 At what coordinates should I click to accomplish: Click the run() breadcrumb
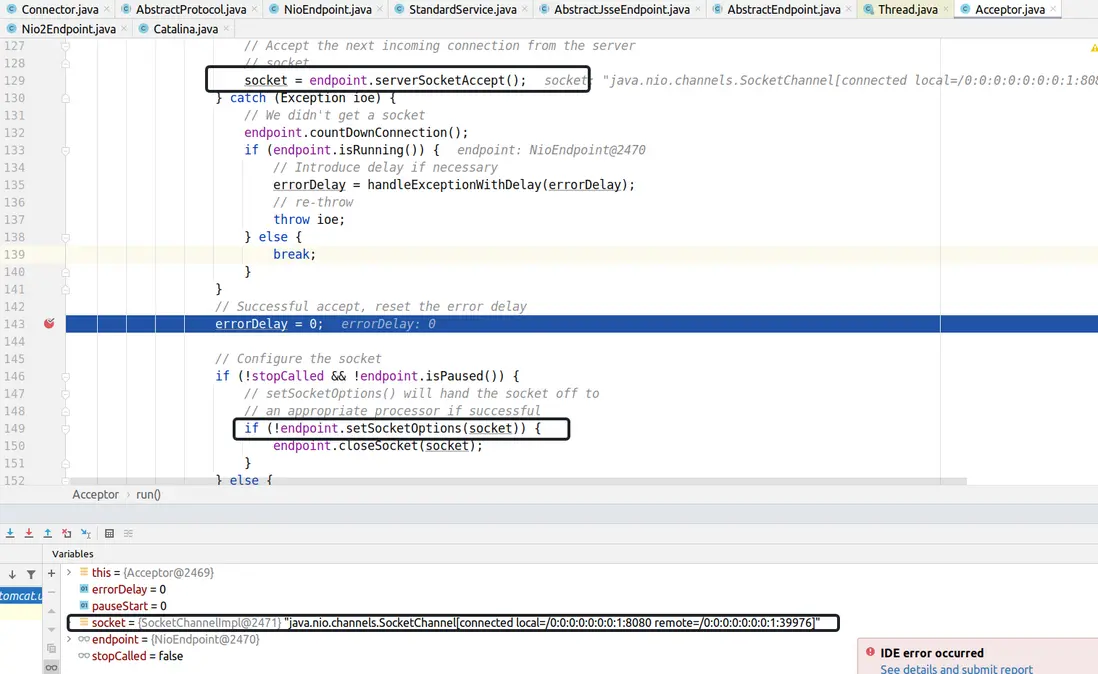point(148,494)
